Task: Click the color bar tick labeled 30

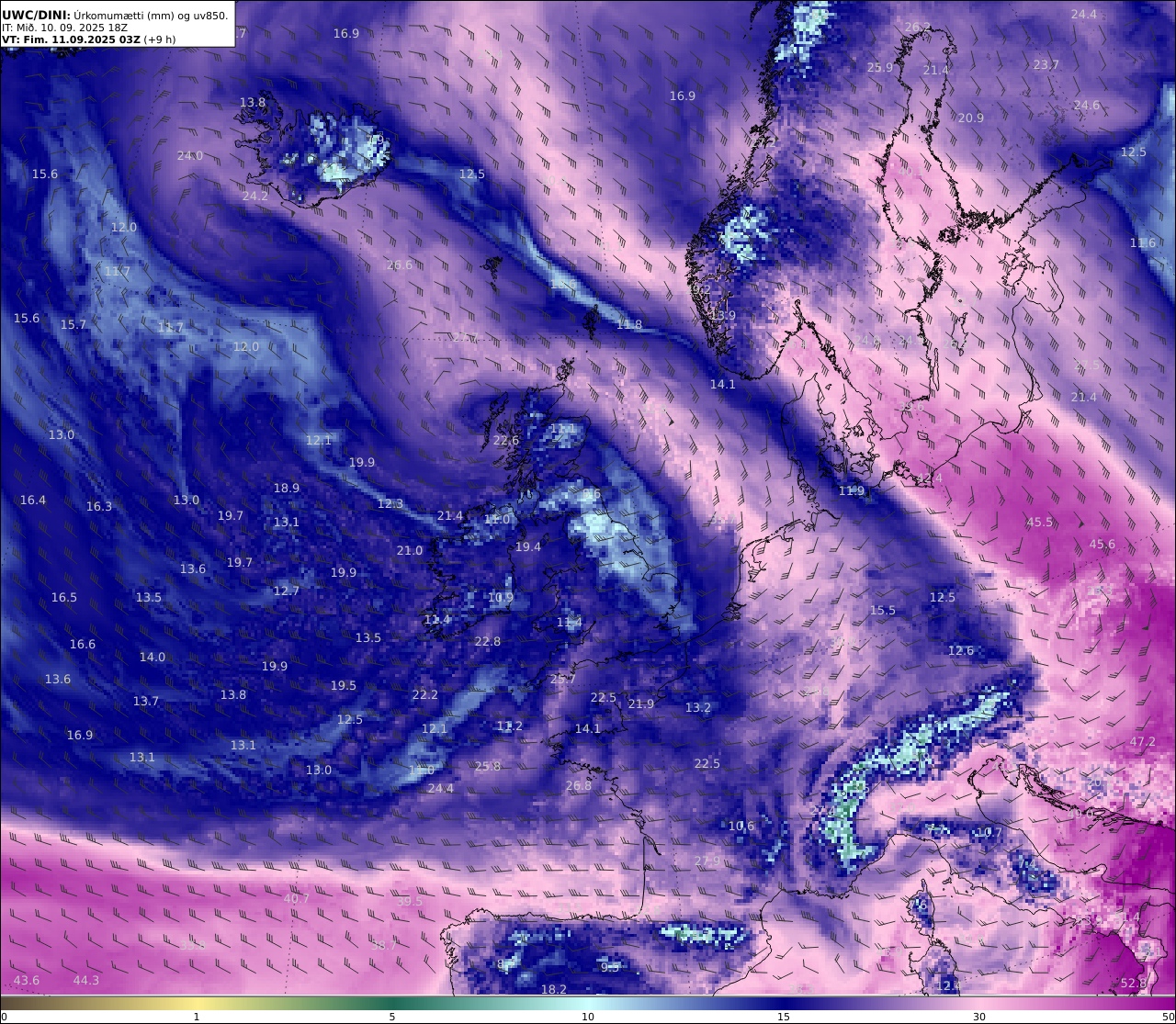Action: pyautogui.click(x=979, y=1017)
